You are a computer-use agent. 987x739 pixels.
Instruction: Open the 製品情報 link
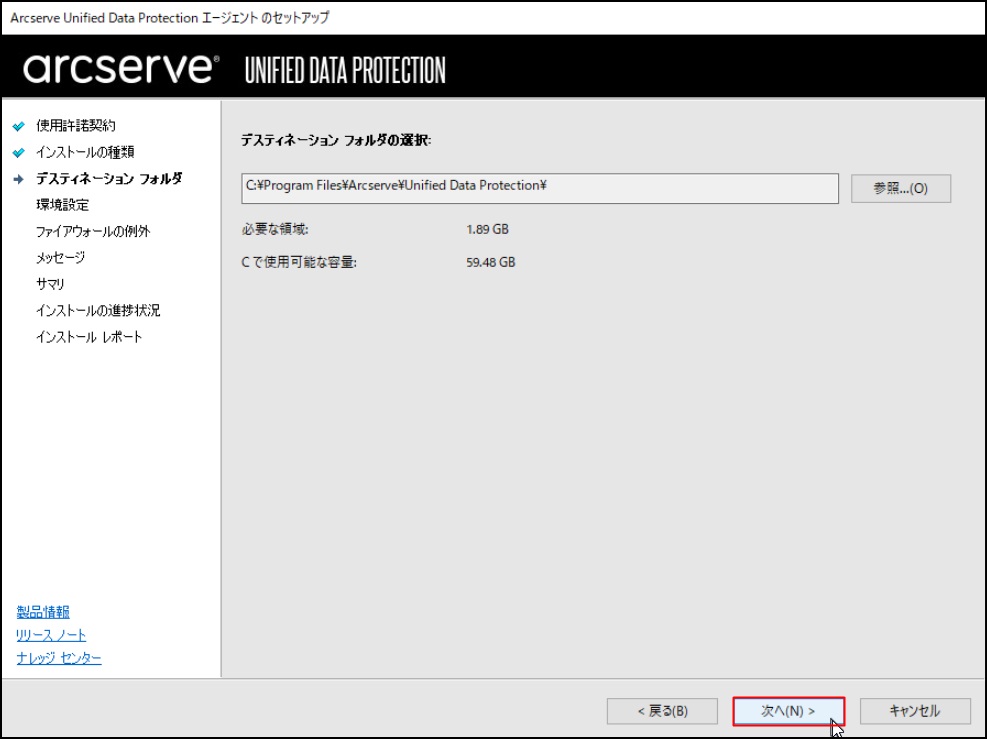coord(43,612)
